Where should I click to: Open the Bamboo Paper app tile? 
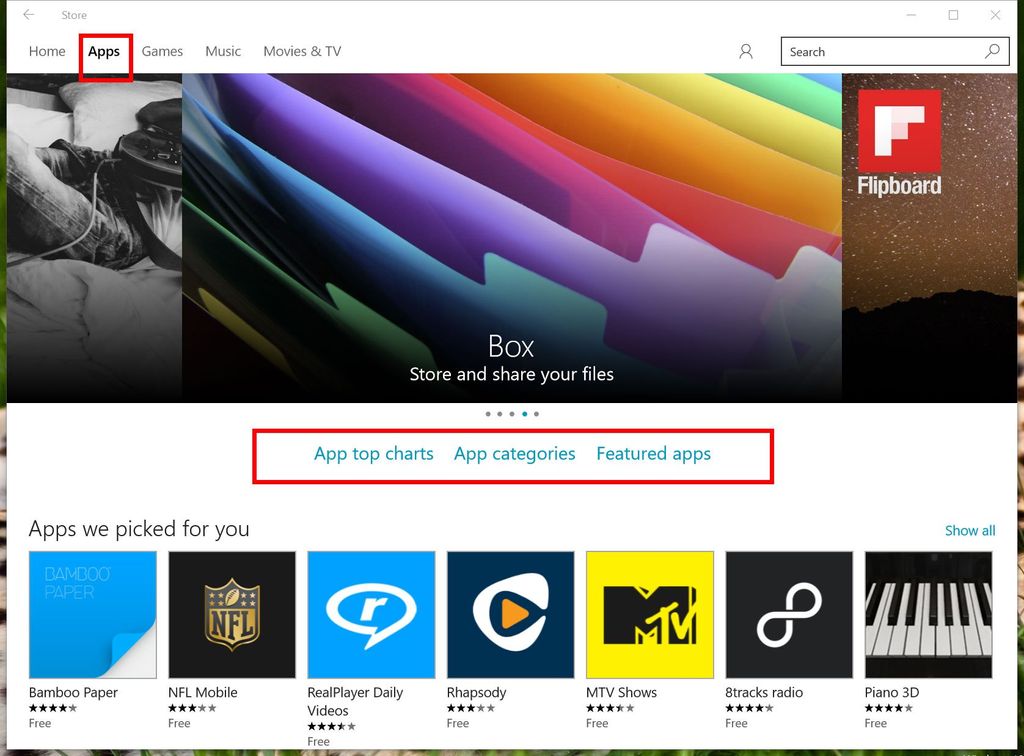tap(92, 613)
